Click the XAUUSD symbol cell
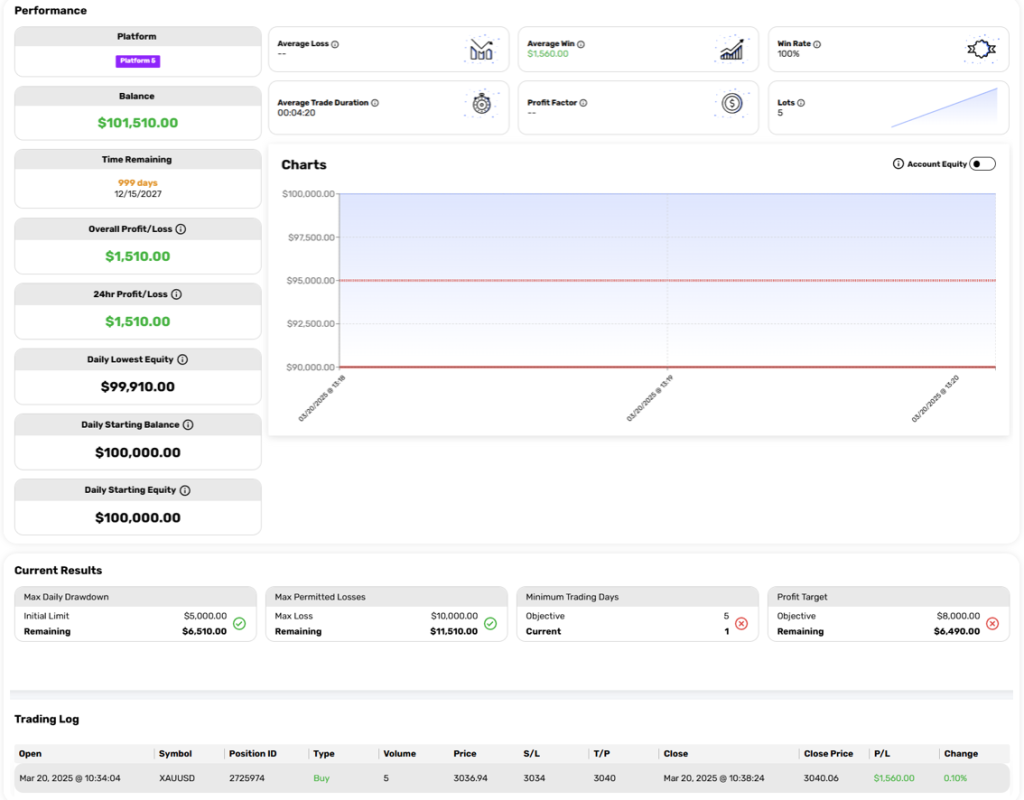The height and width of the screenshot is (800, 1024). 177,778
